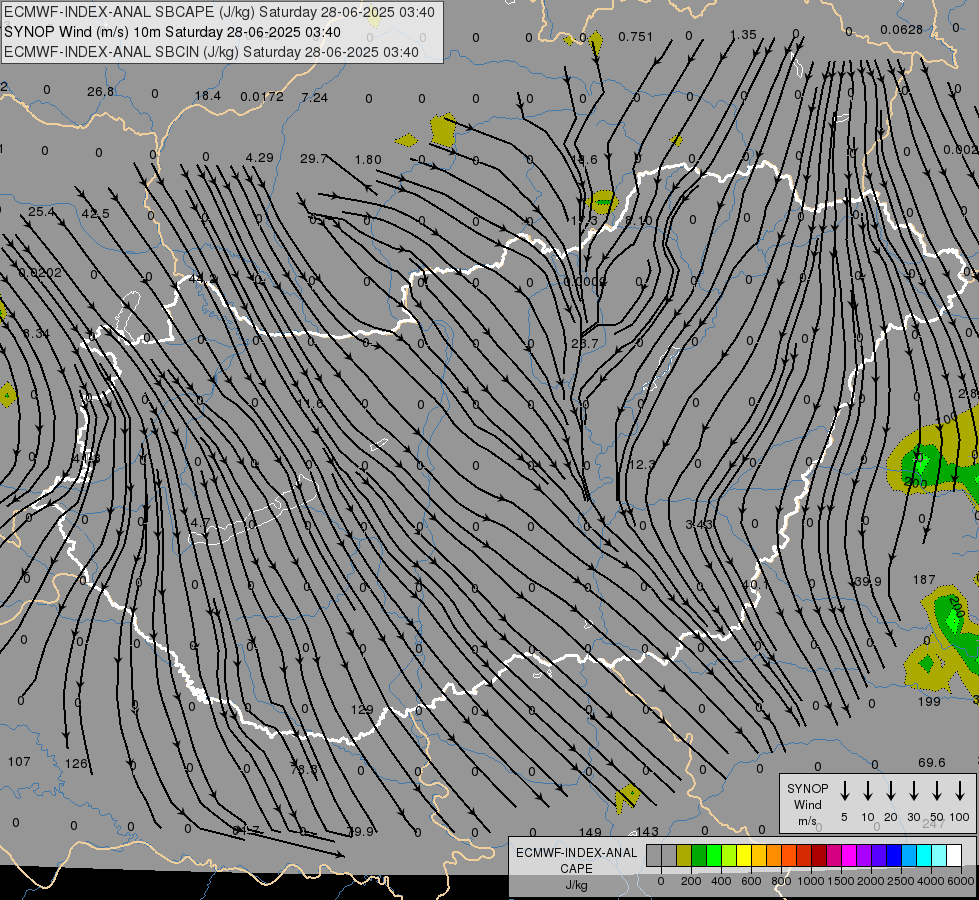Click the map value 1.80
The height and width of the screenshot is (900, 979).
pyautogui.click(x=368, y=160)
